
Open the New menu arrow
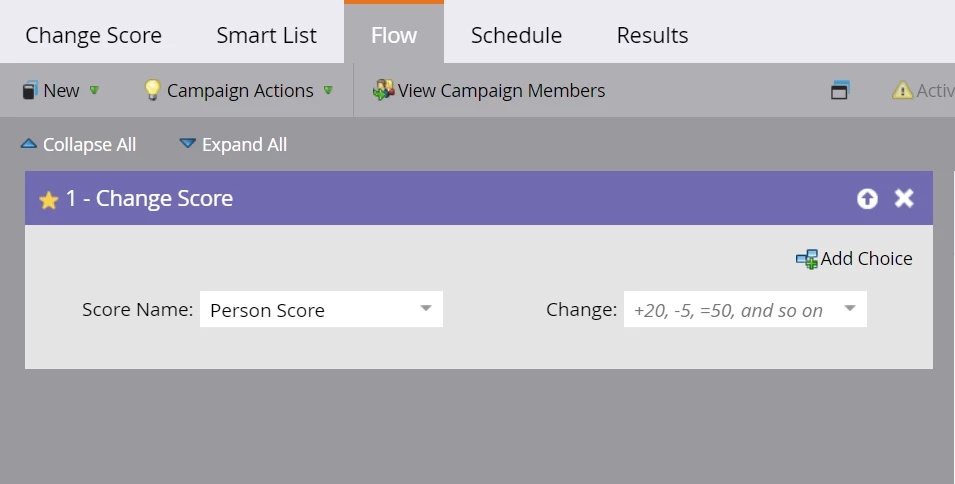coord(94,91)
